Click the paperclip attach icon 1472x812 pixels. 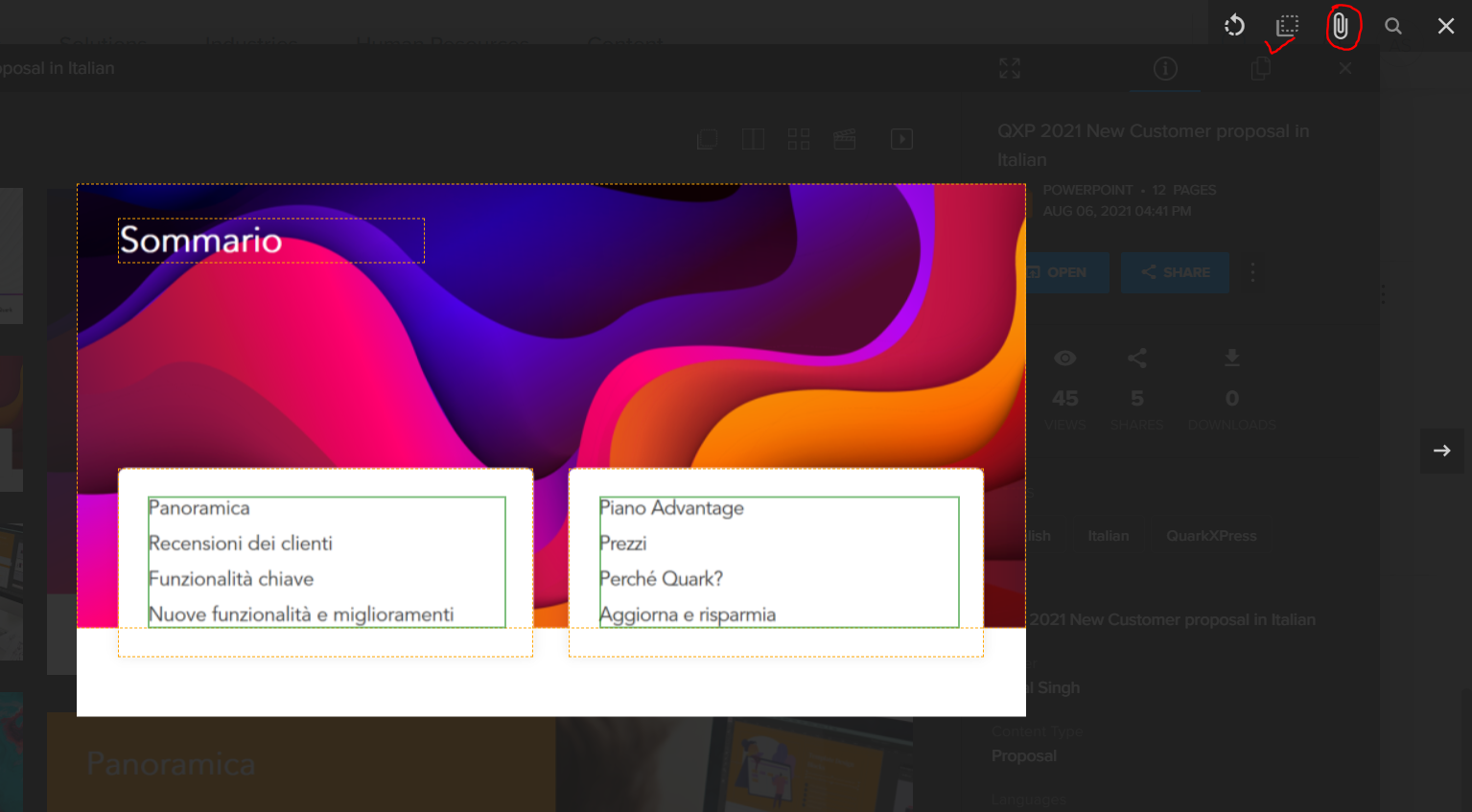coord(1341,27)
